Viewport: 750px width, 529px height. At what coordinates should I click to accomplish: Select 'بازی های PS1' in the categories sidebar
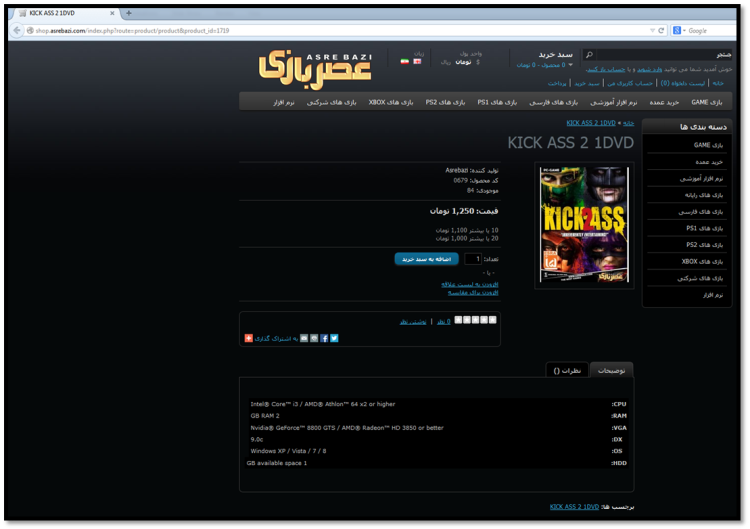tap(705, 229)
